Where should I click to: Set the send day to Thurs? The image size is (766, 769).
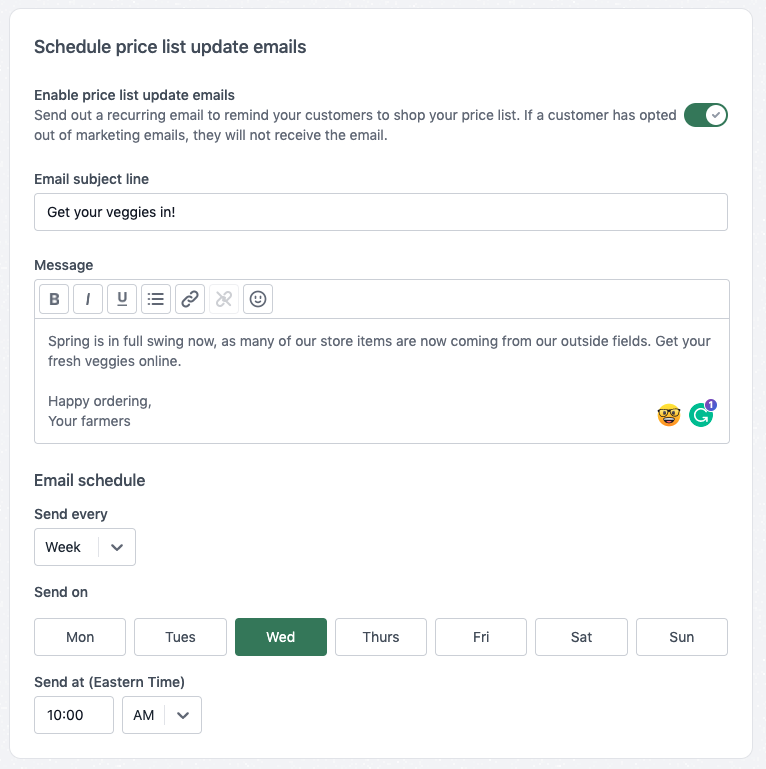[x=381, y=637]
